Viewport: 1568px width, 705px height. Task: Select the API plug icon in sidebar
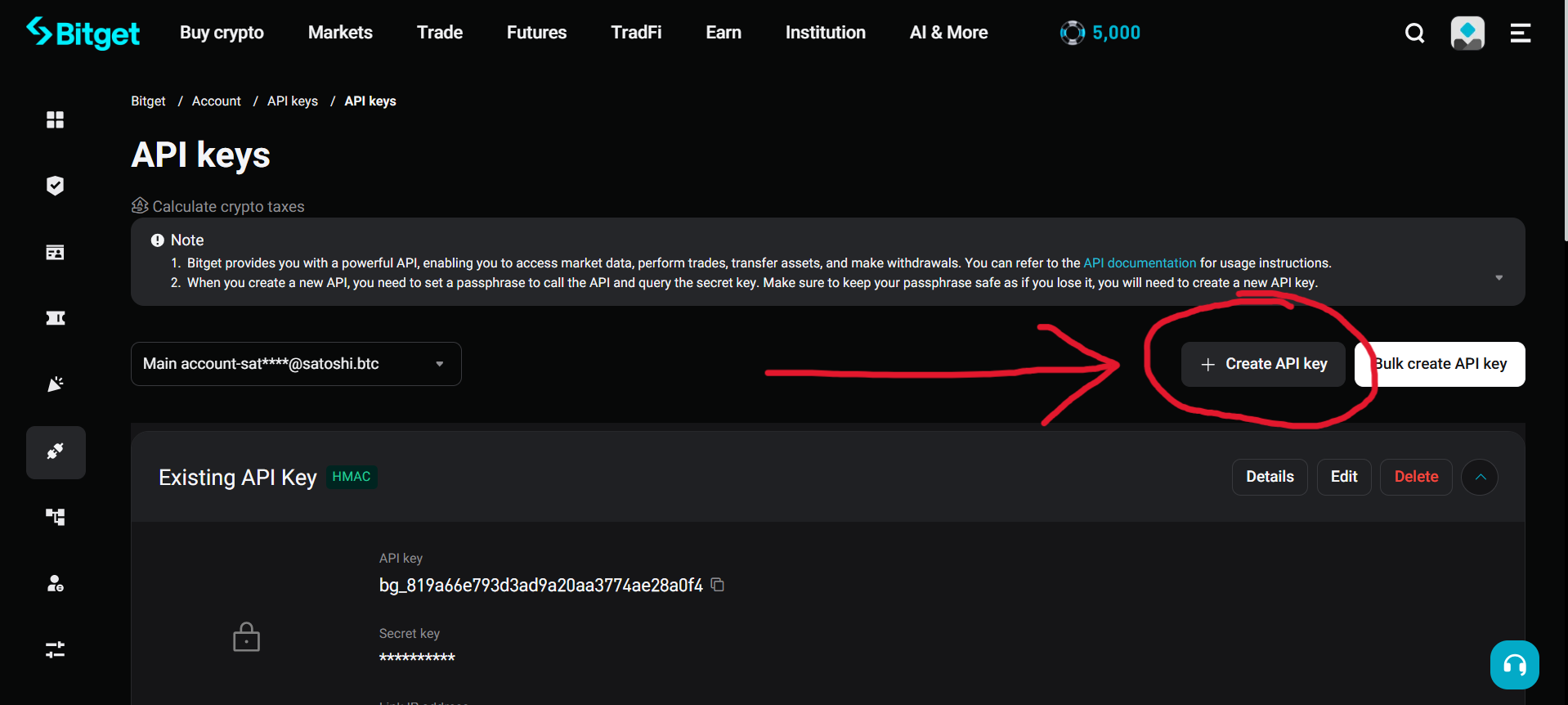[56, 452]
